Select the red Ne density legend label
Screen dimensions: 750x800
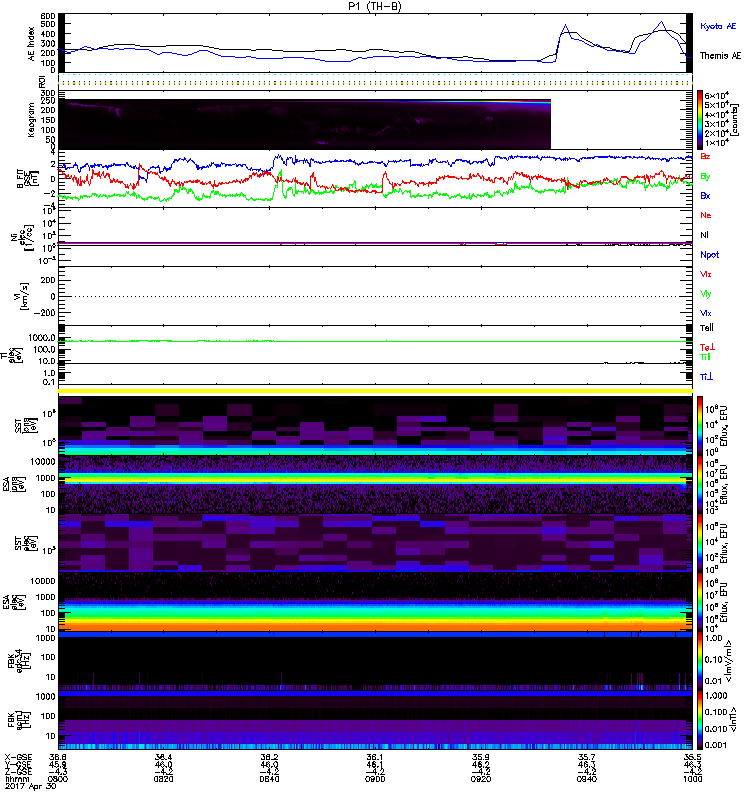(706, 215)
